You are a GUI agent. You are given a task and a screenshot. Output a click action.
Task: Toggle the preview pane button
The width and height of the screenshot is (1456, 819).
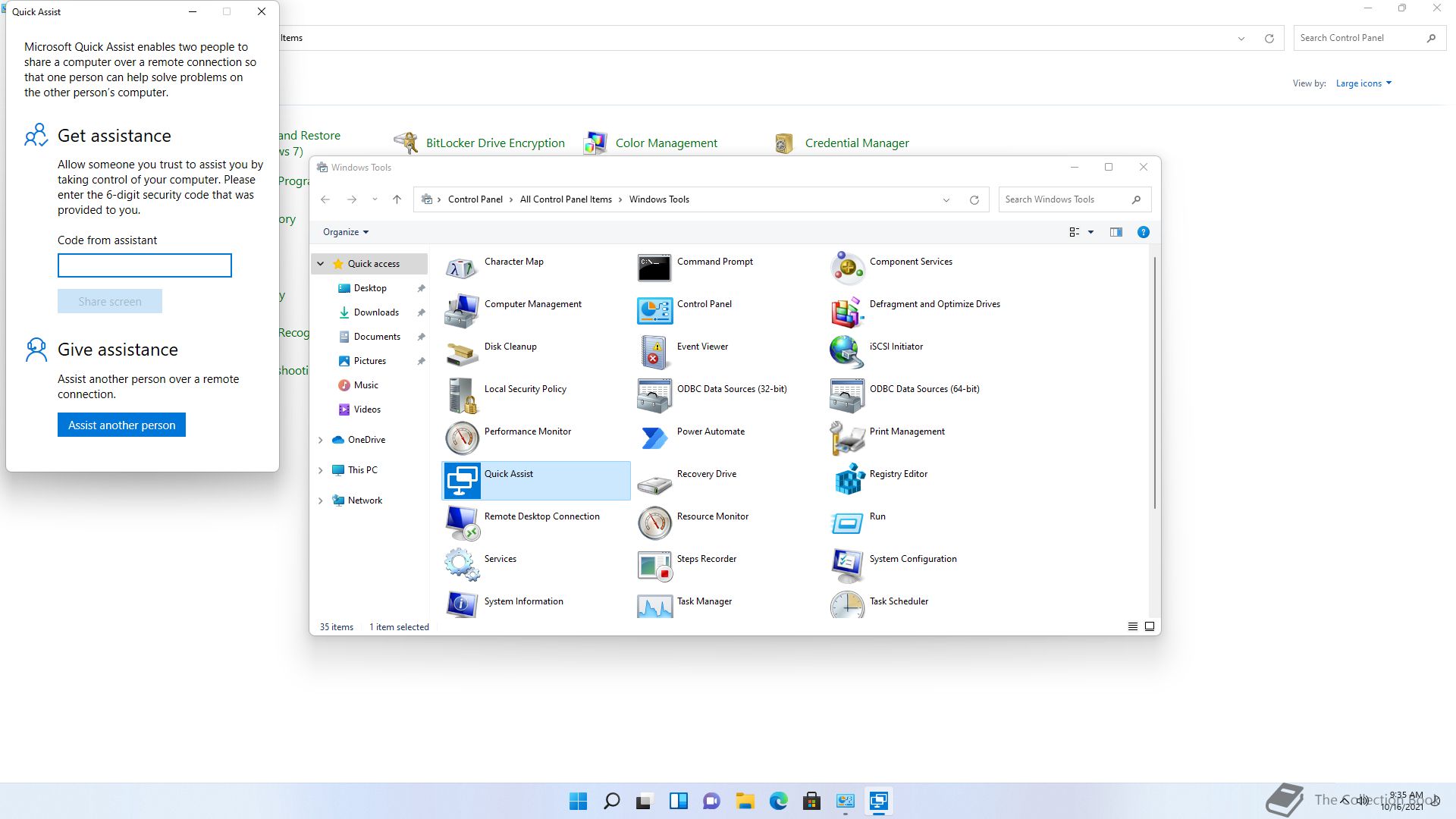click(1116, 232)
